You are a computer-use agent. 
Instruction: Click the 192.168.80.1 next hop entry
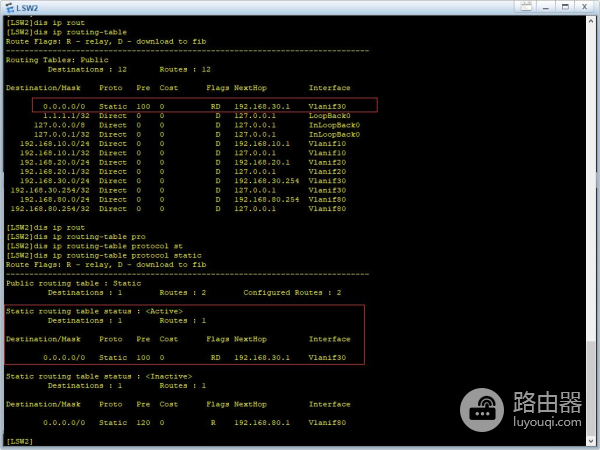[260, 422]
